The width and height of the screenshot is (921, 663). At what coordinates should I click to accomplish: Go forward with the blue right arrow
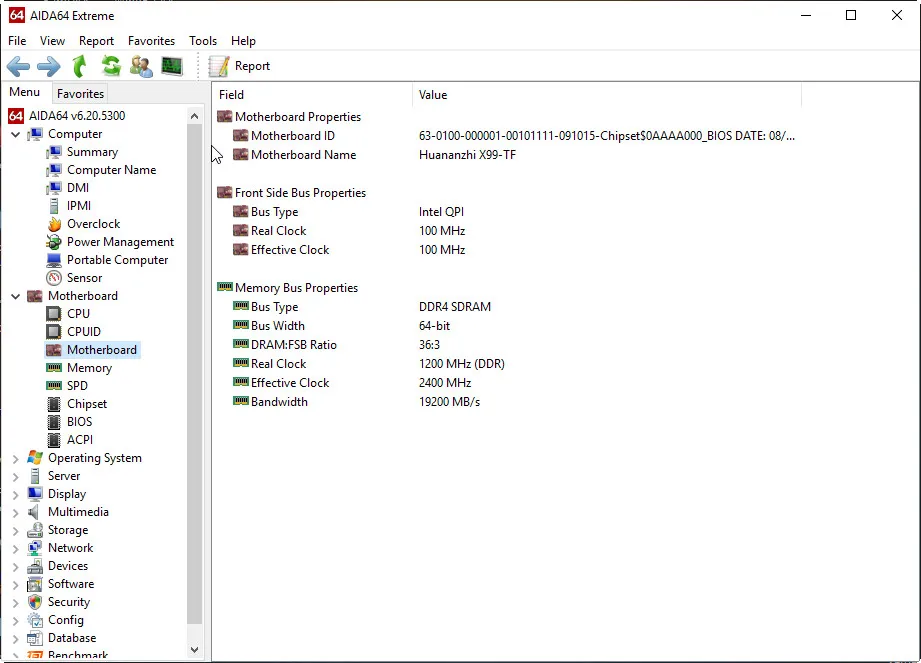pos(48,66)
